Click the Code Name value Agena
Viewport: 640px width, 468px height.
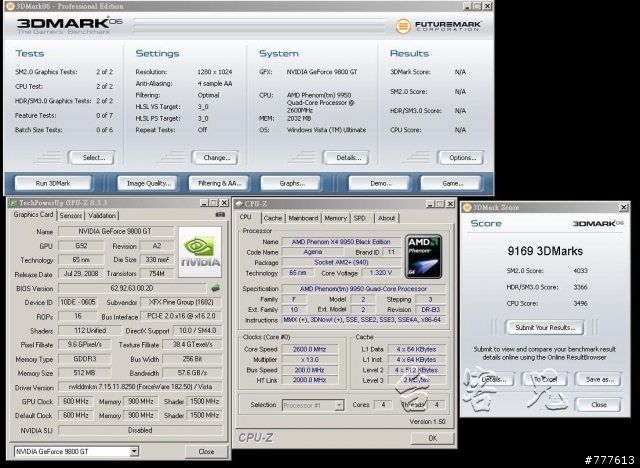[x=313, y=252]
